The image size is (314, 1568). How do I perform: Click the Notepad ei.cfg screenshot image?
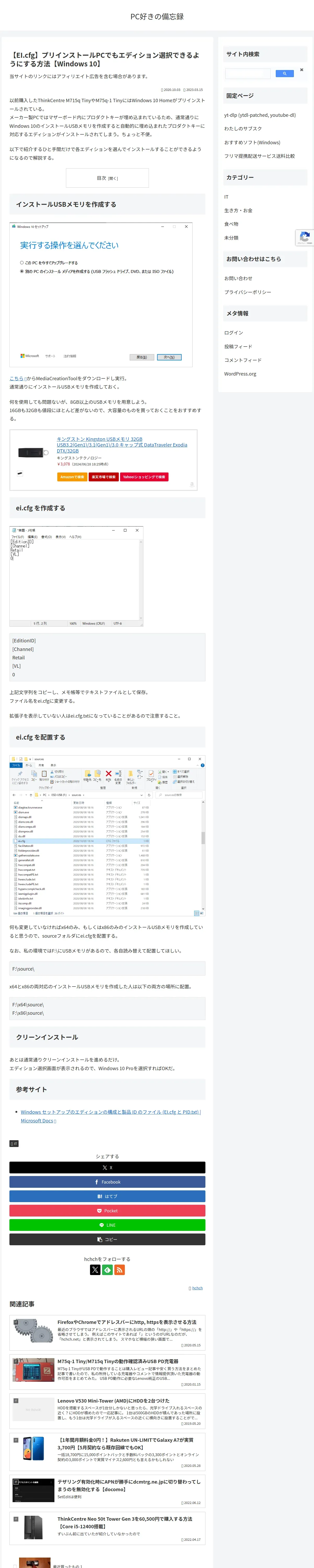tap(76, 577)
